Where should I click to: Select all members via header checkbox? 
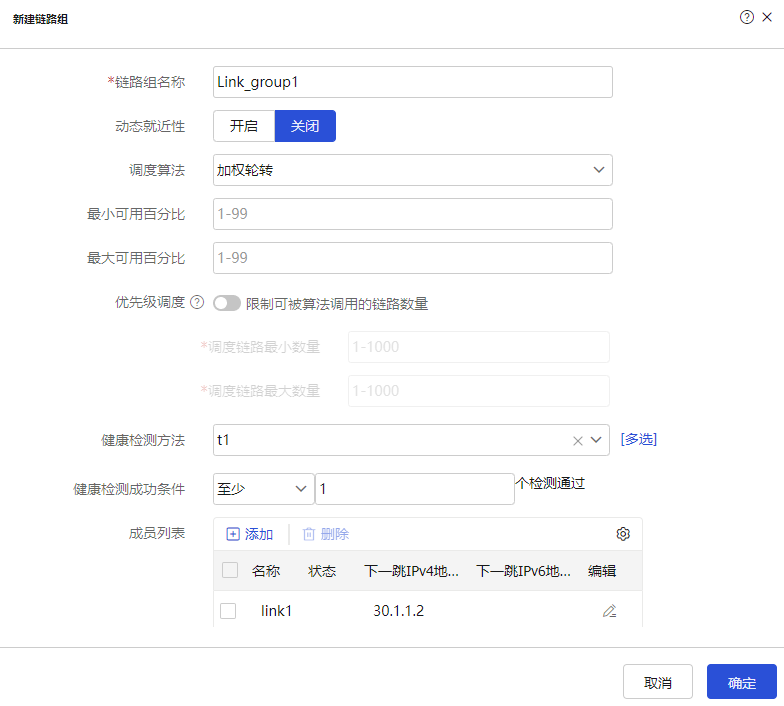tap(230, 570)
